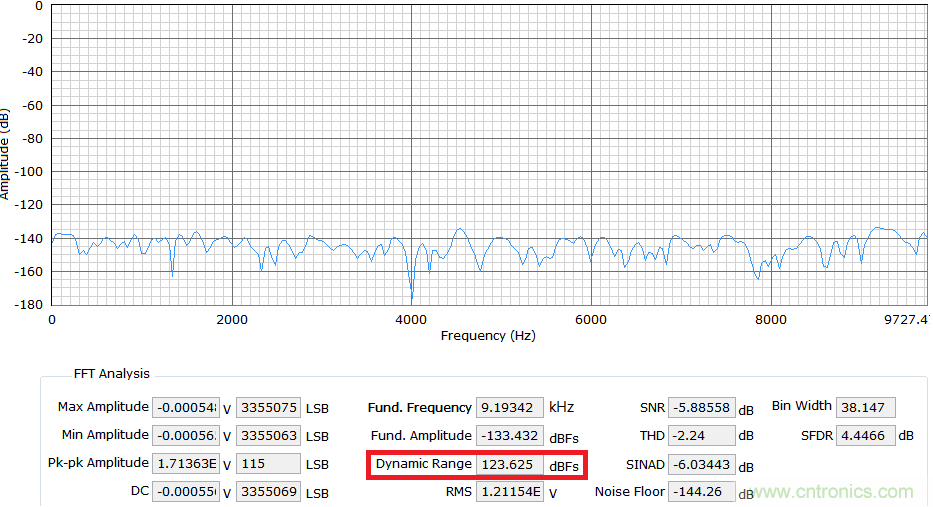Click the RMS voltage value field
Screen dimensions: 933x507
510,492
